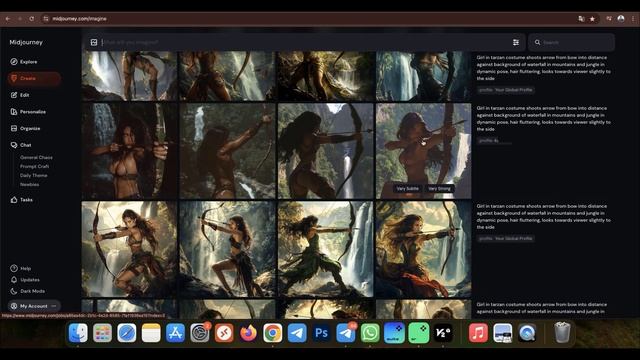This screenshot has width=640, height=360.
Task: Open Tasks in the sidebar
Action: pyautogui.click(x=21, y=200)
